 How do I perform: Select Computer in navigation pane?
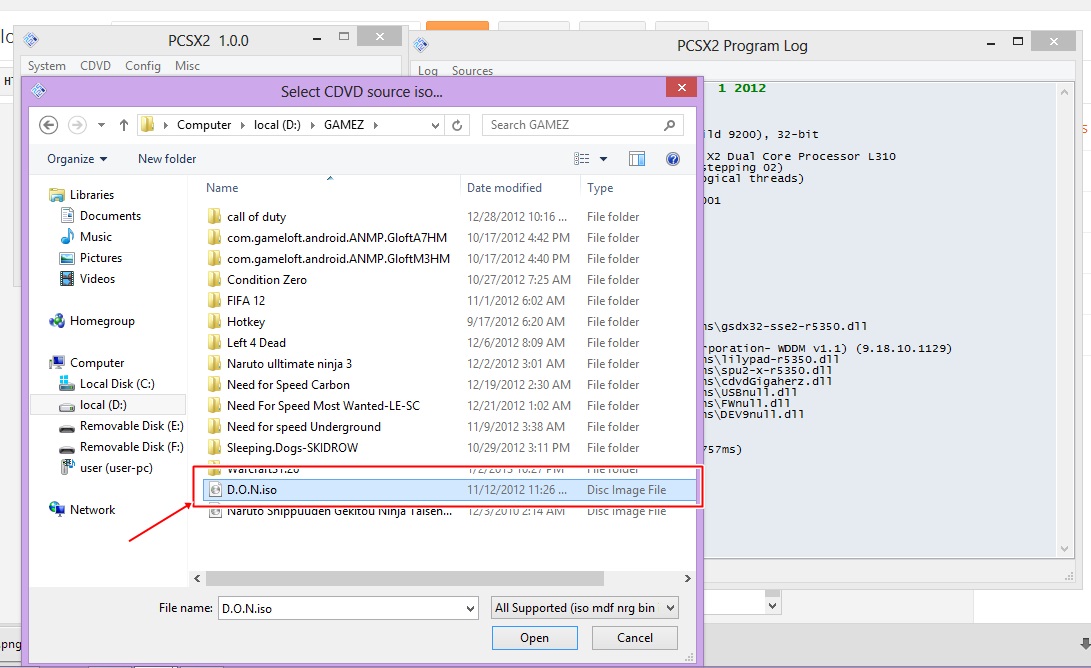click(86, 363)
